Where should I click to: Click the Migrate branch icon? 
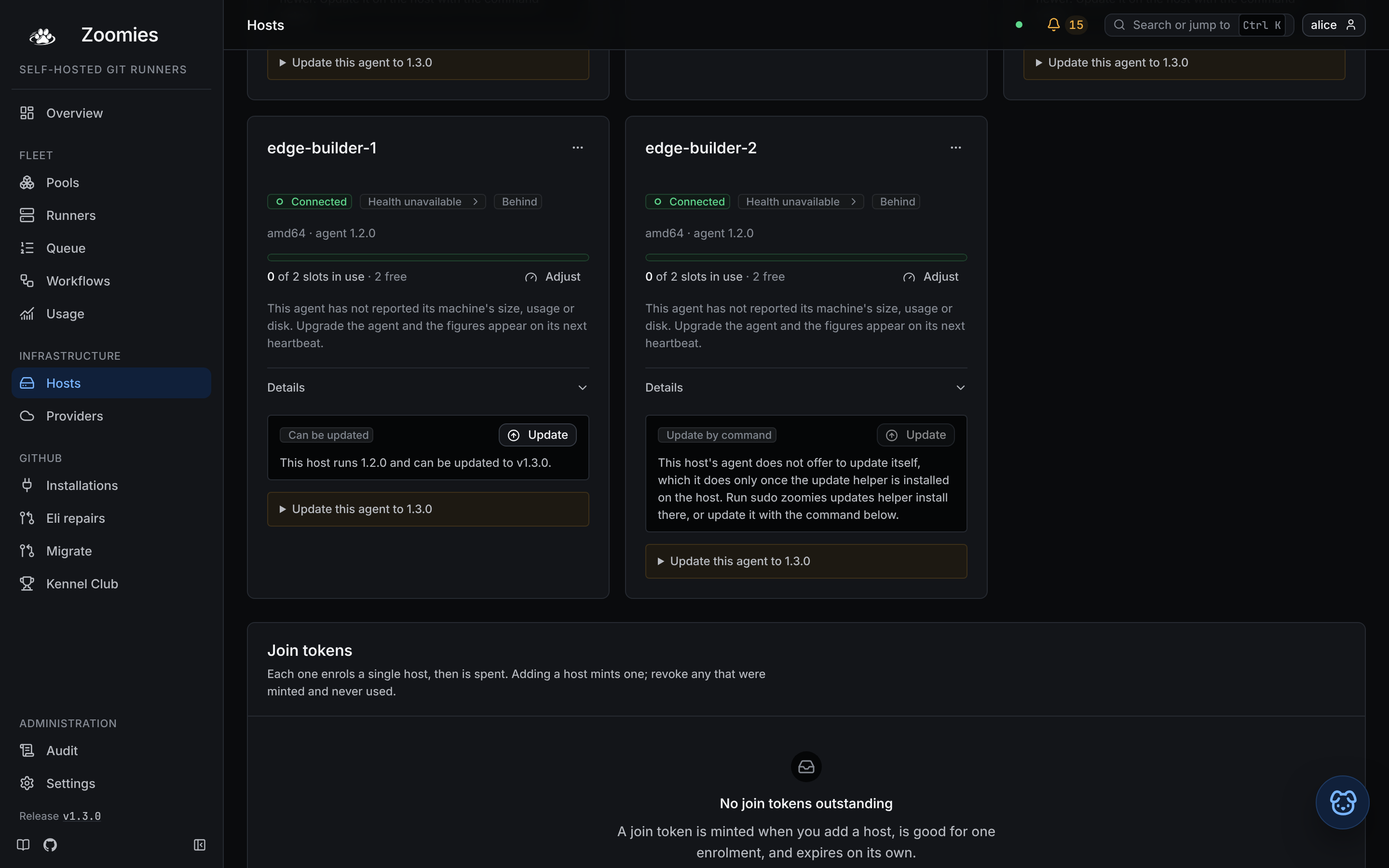(x=27, y=551)
